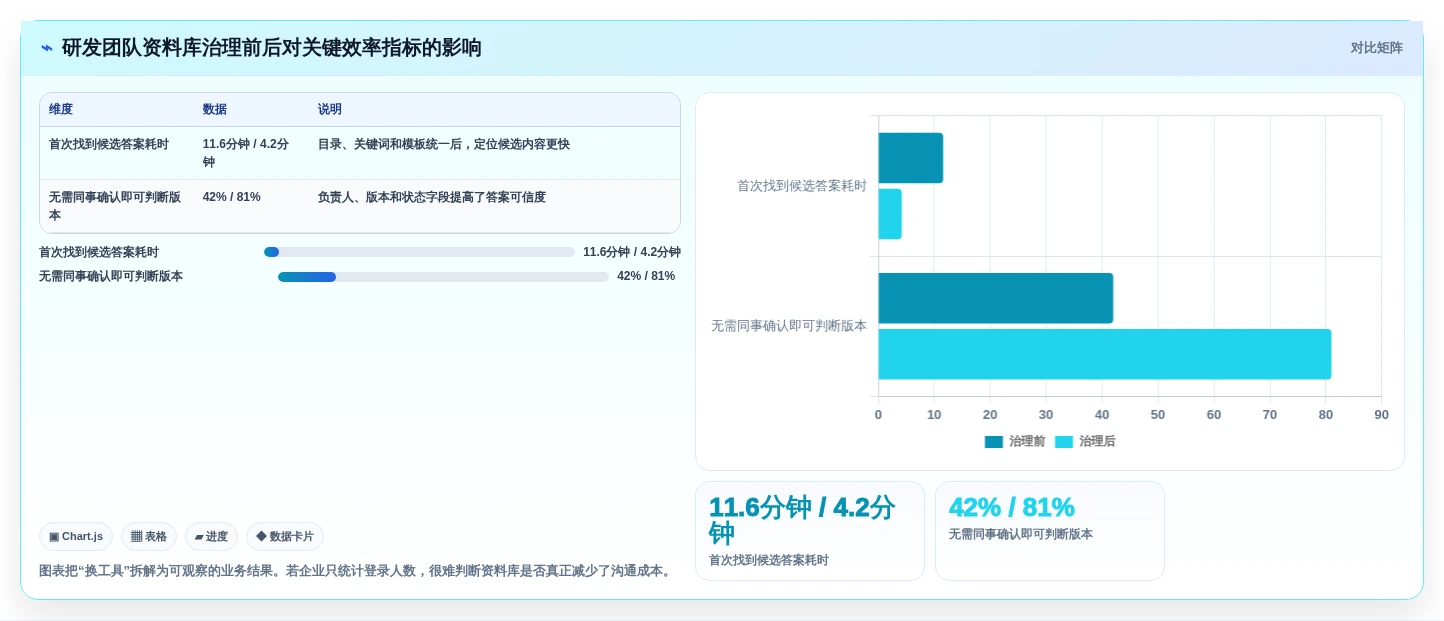Toggle the 治理前 legend swatch
This screenshot has width=1444, height=621.
993,441
